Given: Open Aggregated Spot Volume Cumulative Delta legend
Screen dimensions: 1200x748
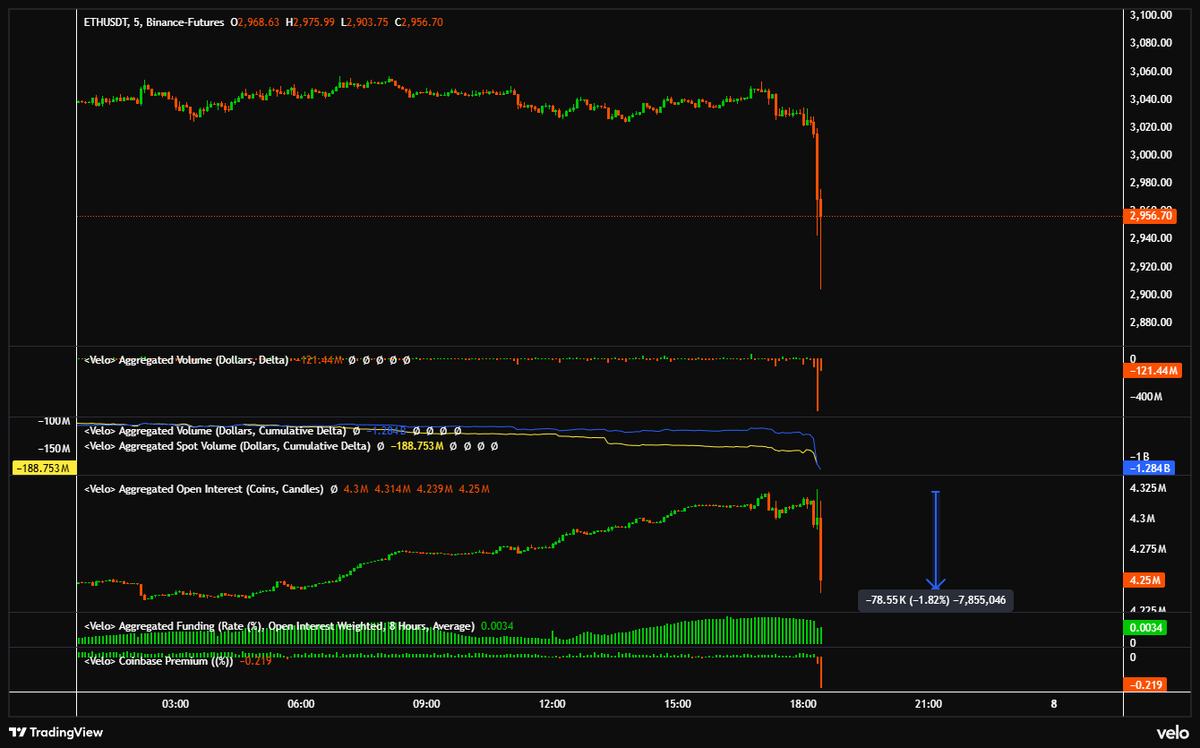Looking at the screenshot, I should pos(227,445).
